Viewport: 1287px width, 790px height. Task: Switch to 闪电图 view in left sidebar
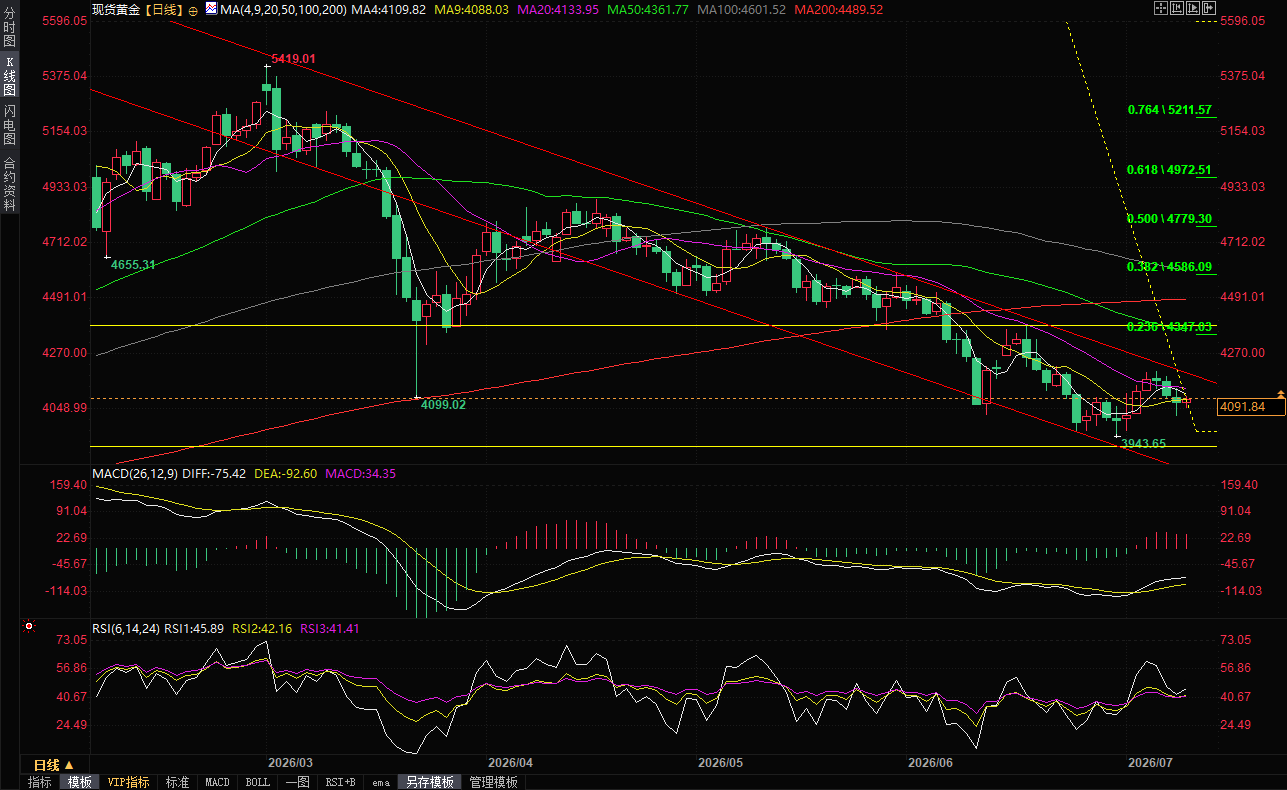pyautogui.click(x=9, y=124)
